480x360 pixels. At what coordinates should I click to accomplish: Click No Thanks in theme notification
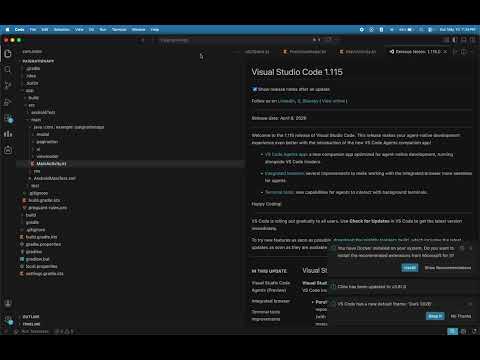[x=461, y=316]
